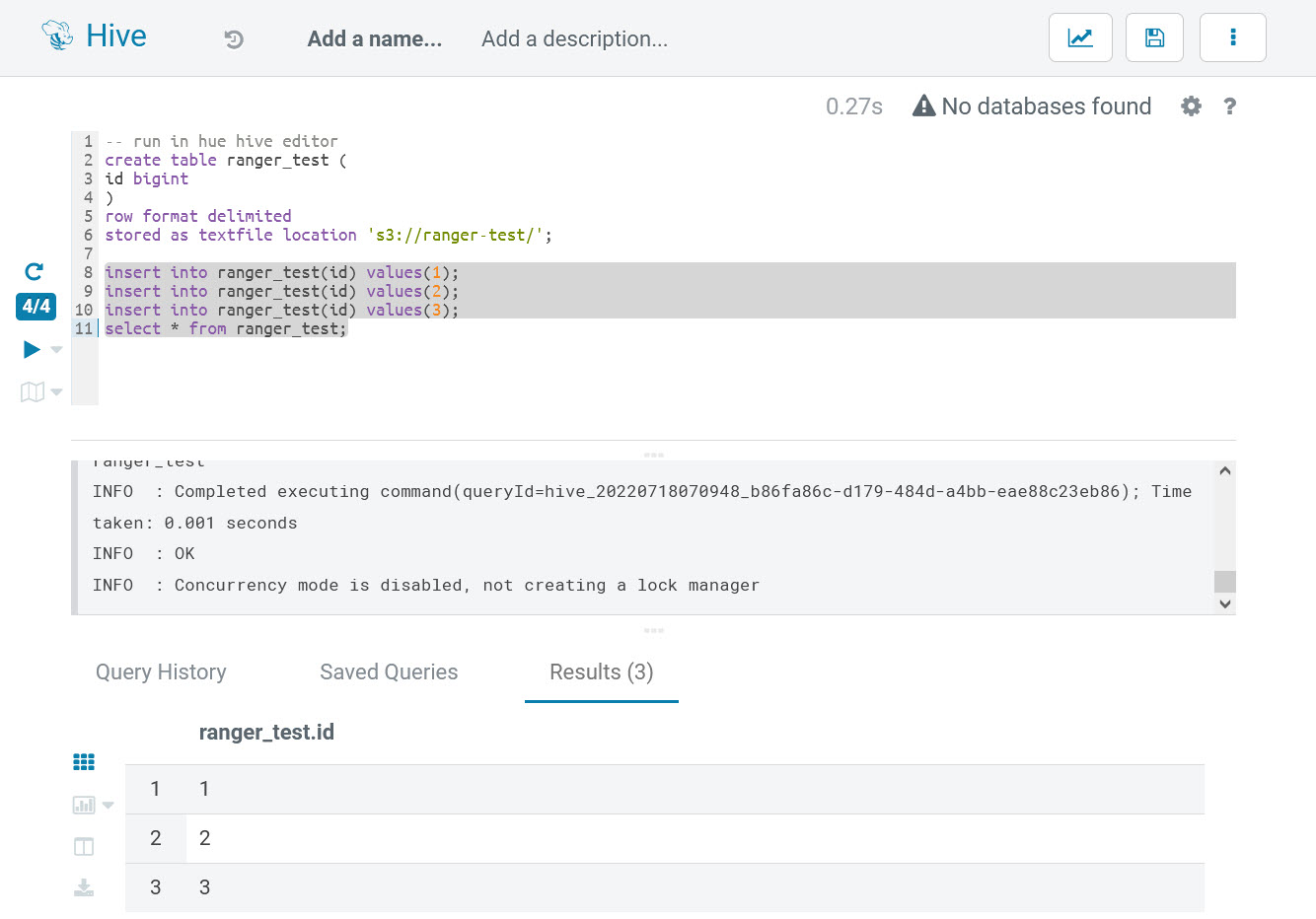Click the circular redo arrow icon
Viewport: 1316px width, 919px height.
coord(34,271)
